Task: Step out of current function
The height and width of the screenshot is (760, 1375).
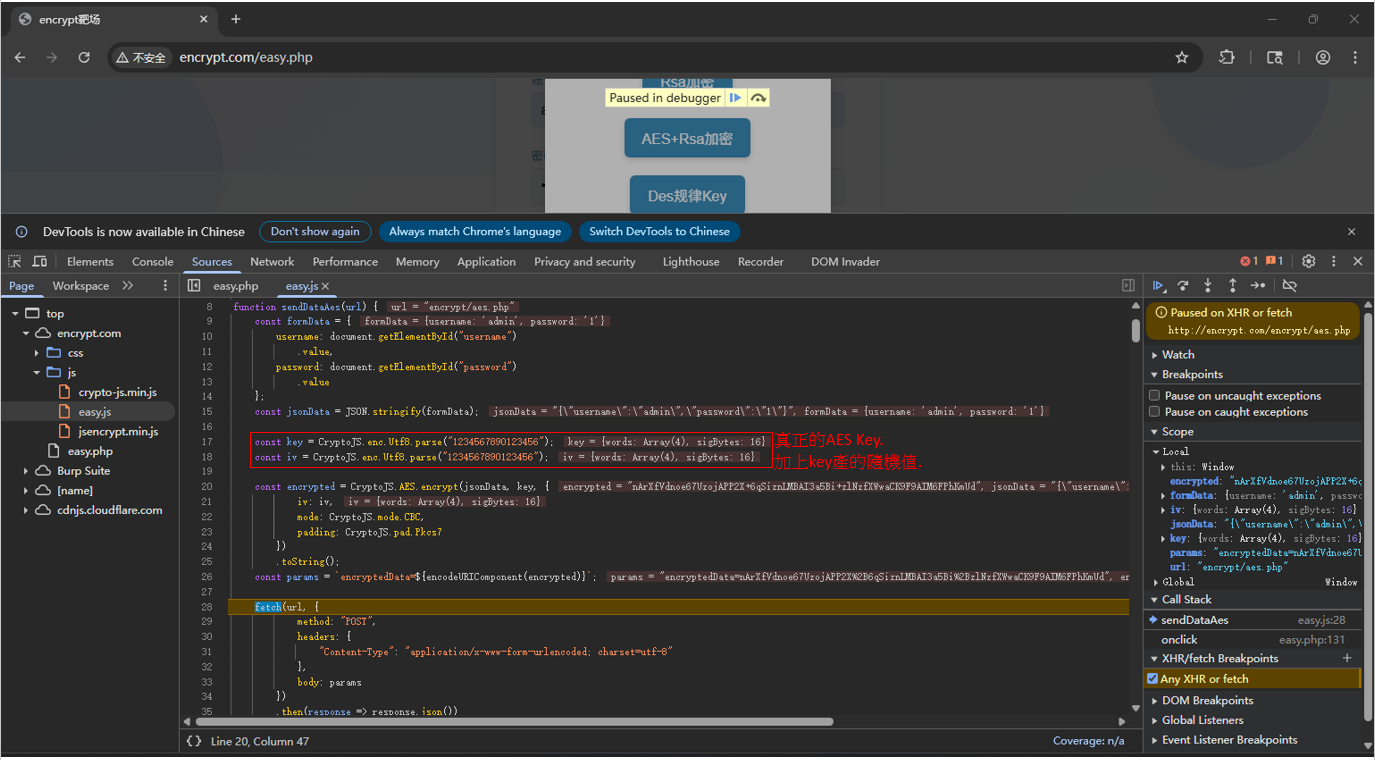Action: point(1233,286)
